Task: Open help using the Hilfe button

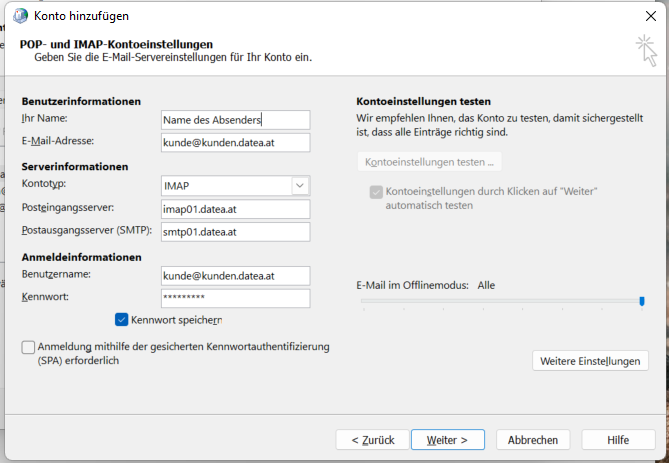Action: (618, 440)
